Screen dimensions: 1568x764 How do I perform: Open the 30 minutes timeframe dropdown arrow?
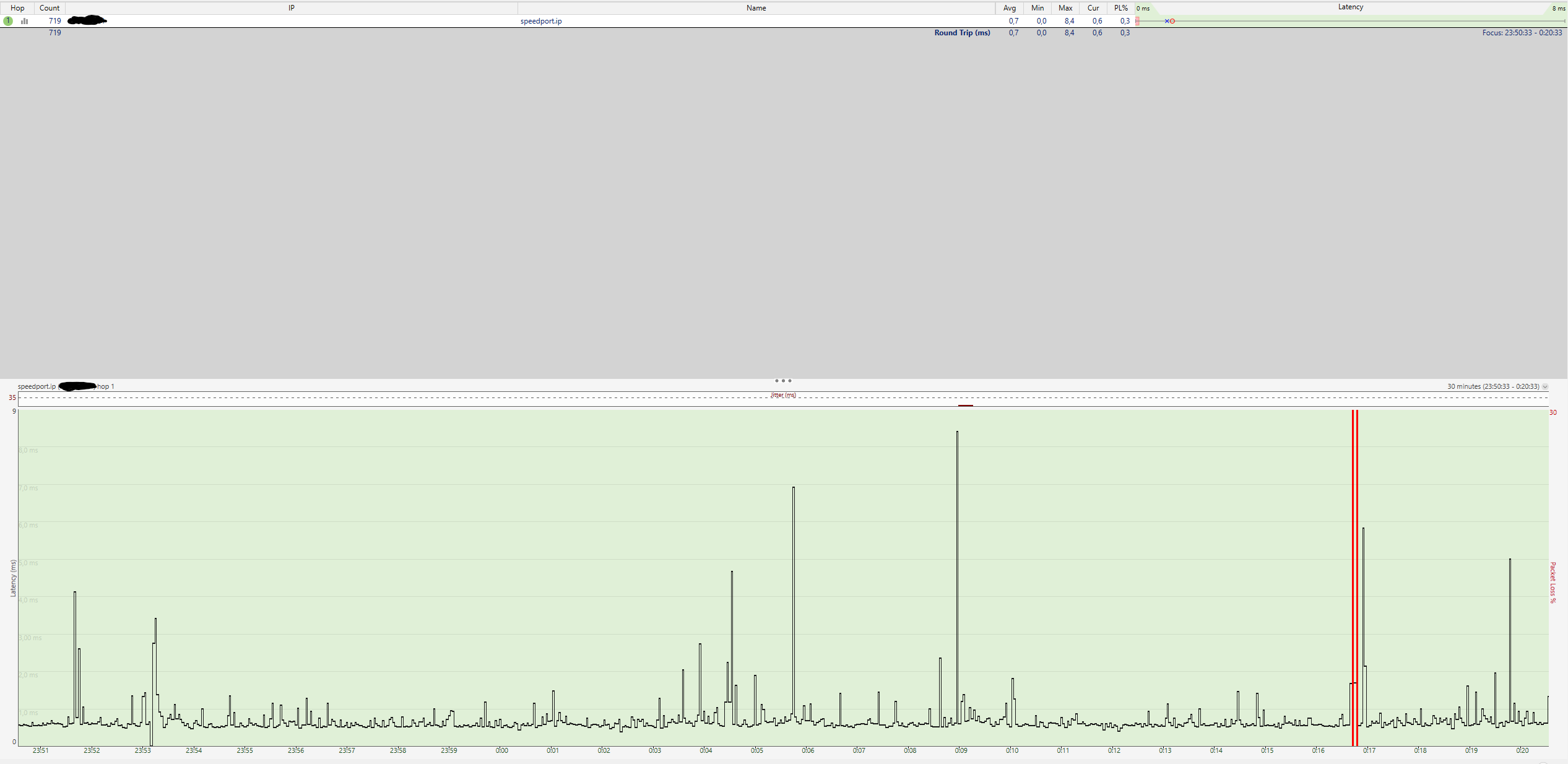click(x=1545, y=387)
